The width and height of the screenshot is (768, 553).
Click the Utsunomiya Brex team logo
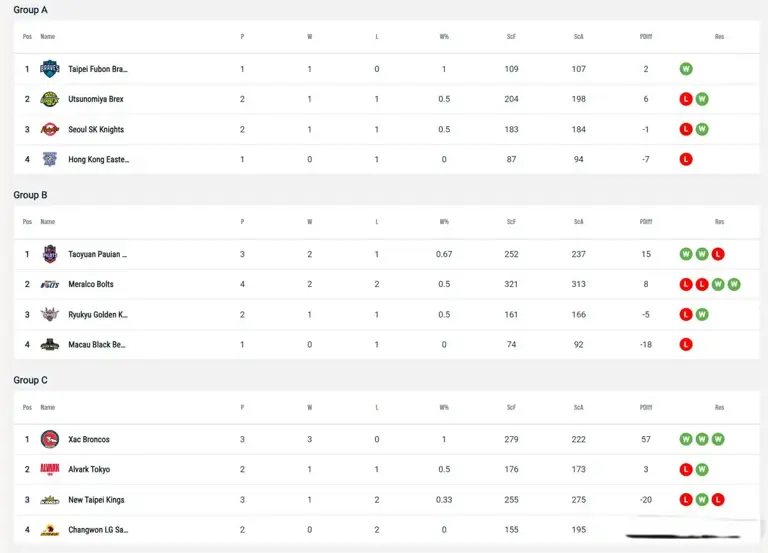(50, 99)
